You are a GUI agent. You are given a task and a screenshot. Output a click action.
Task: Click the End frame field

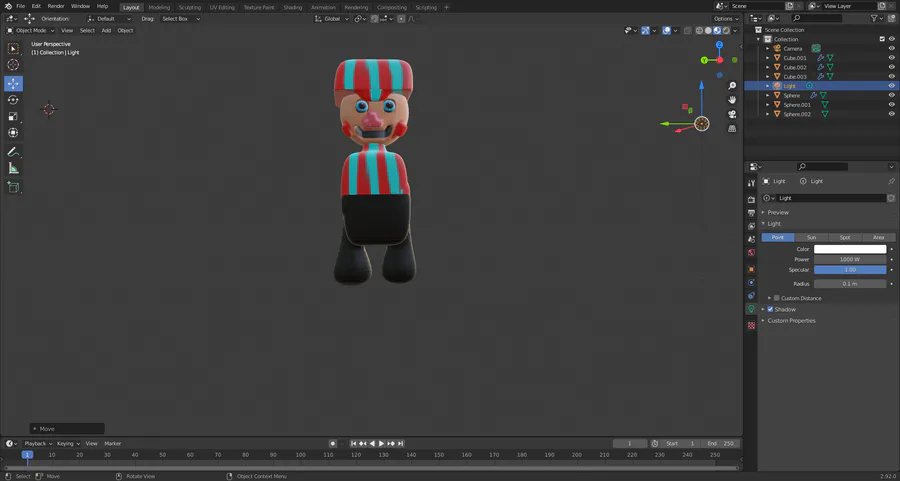(721, 444)
